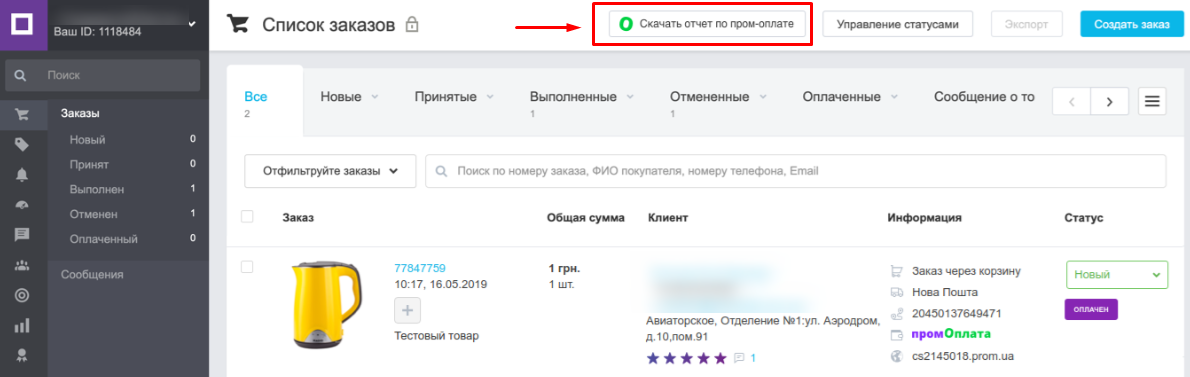Expand the Отмененные tab chevron

coord(762,97)
